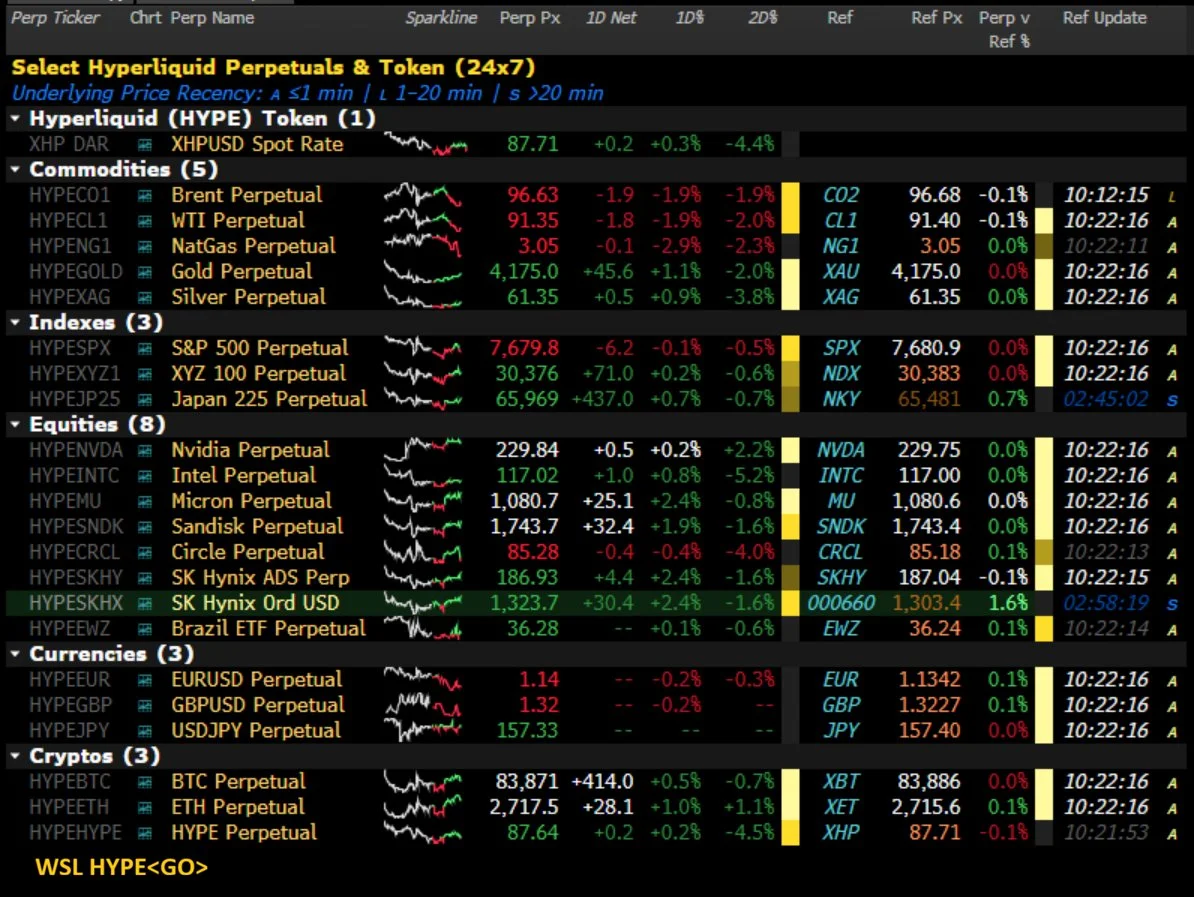Click Japan 225 Perp Px 65,969
1194x897 pixels.
coord(527,400)
